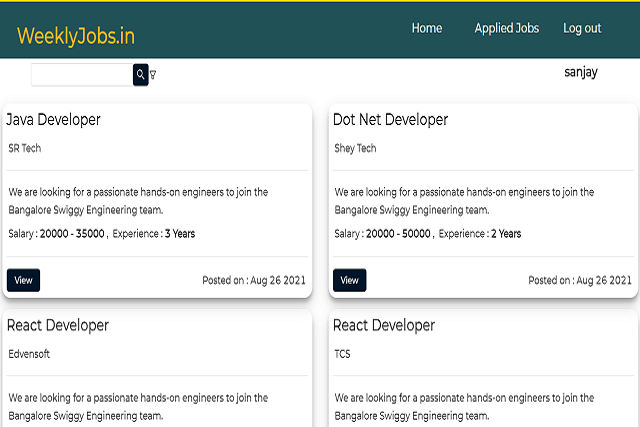640x427 pixels.
Task: View the Dot Net Developer job
Action: pyautogui.click(x=349, y=280)
